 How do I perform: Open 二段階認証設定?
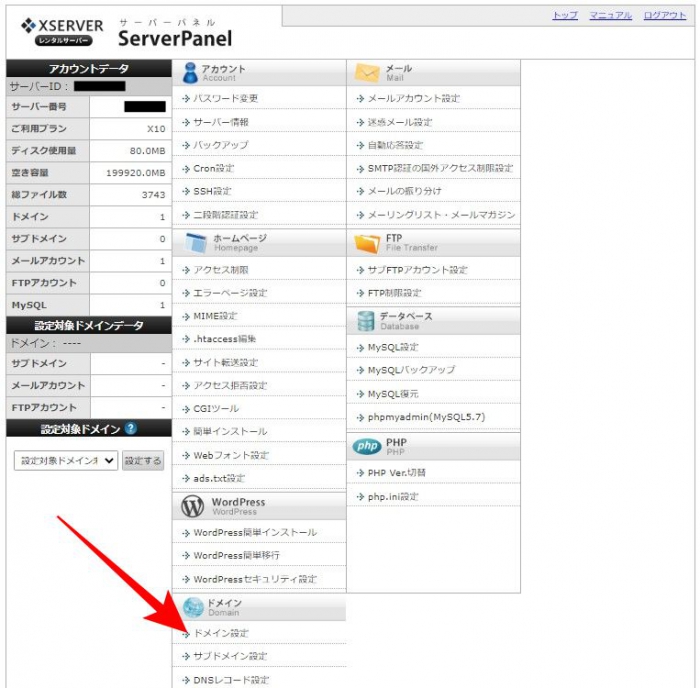pyautogui.click(x=225, y=215)
